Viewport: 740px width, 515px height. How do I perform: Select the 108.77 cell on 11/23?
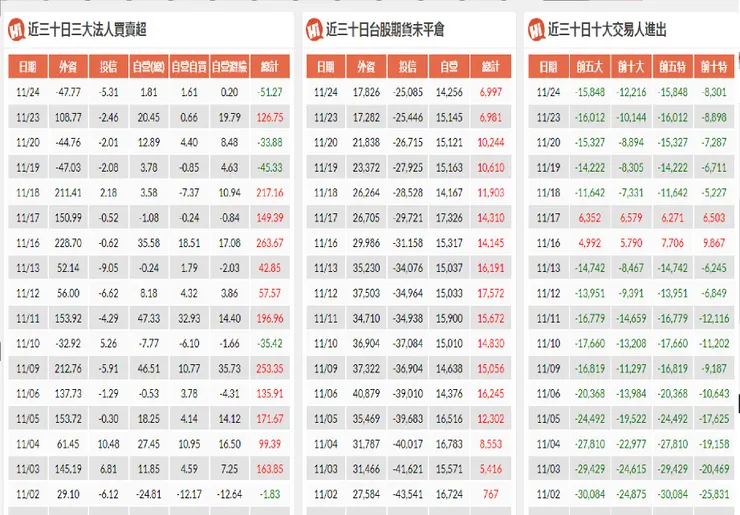(68, 117)
